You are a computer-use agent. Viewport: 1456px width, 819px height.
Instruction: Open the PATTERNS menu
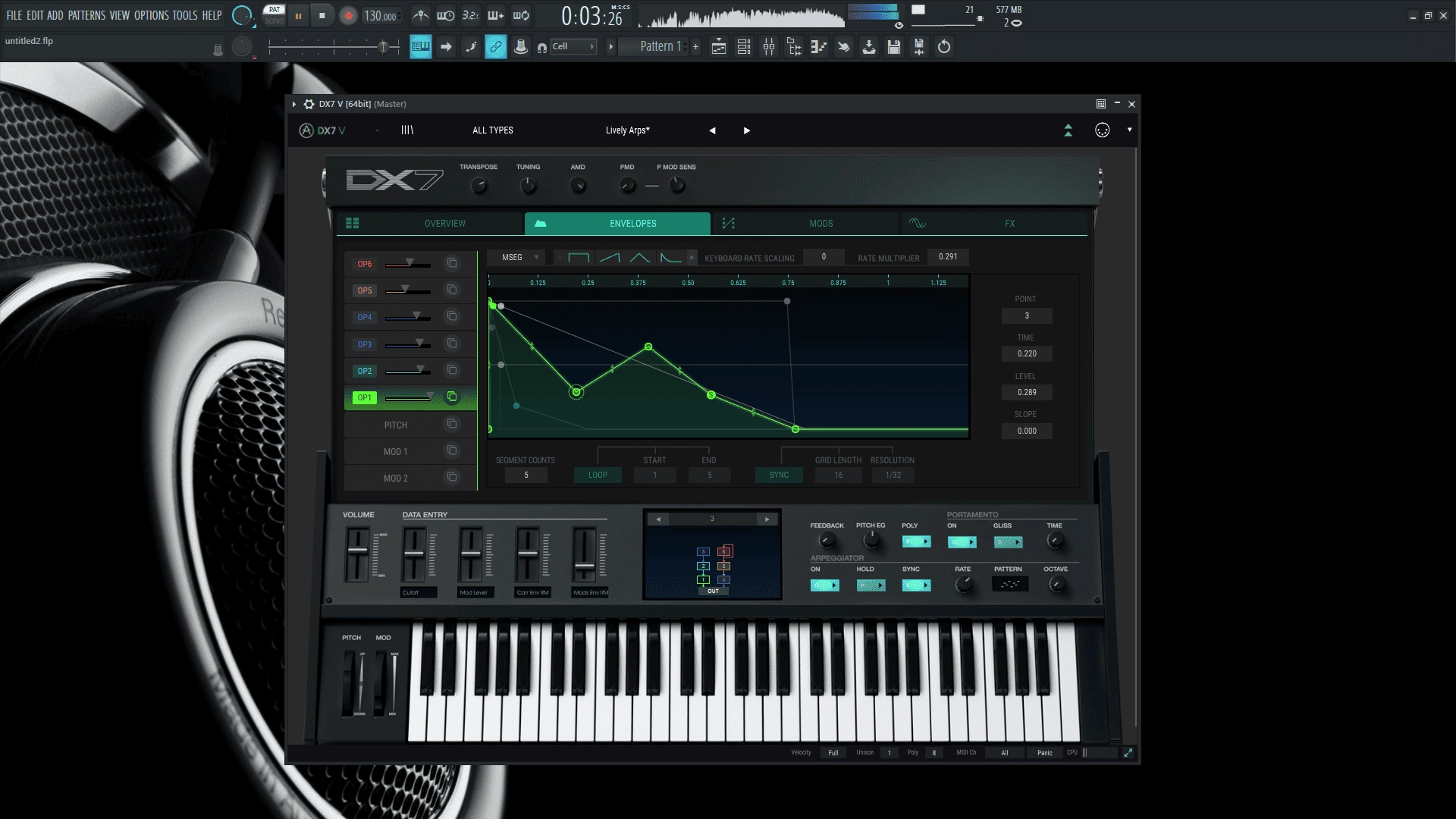87,15
